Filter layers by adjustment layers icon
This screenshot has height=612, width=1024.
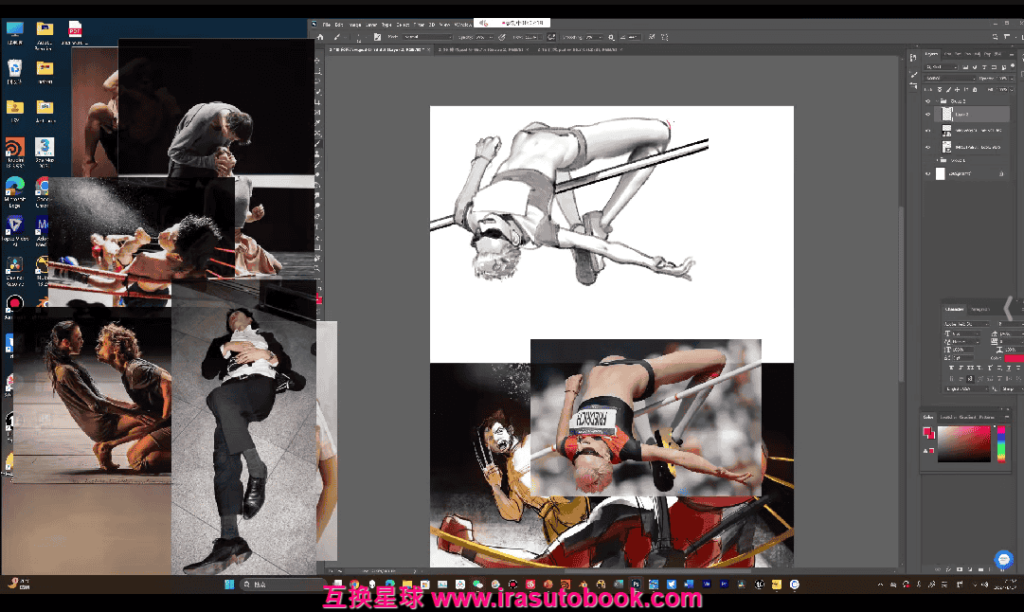point(975,67)
